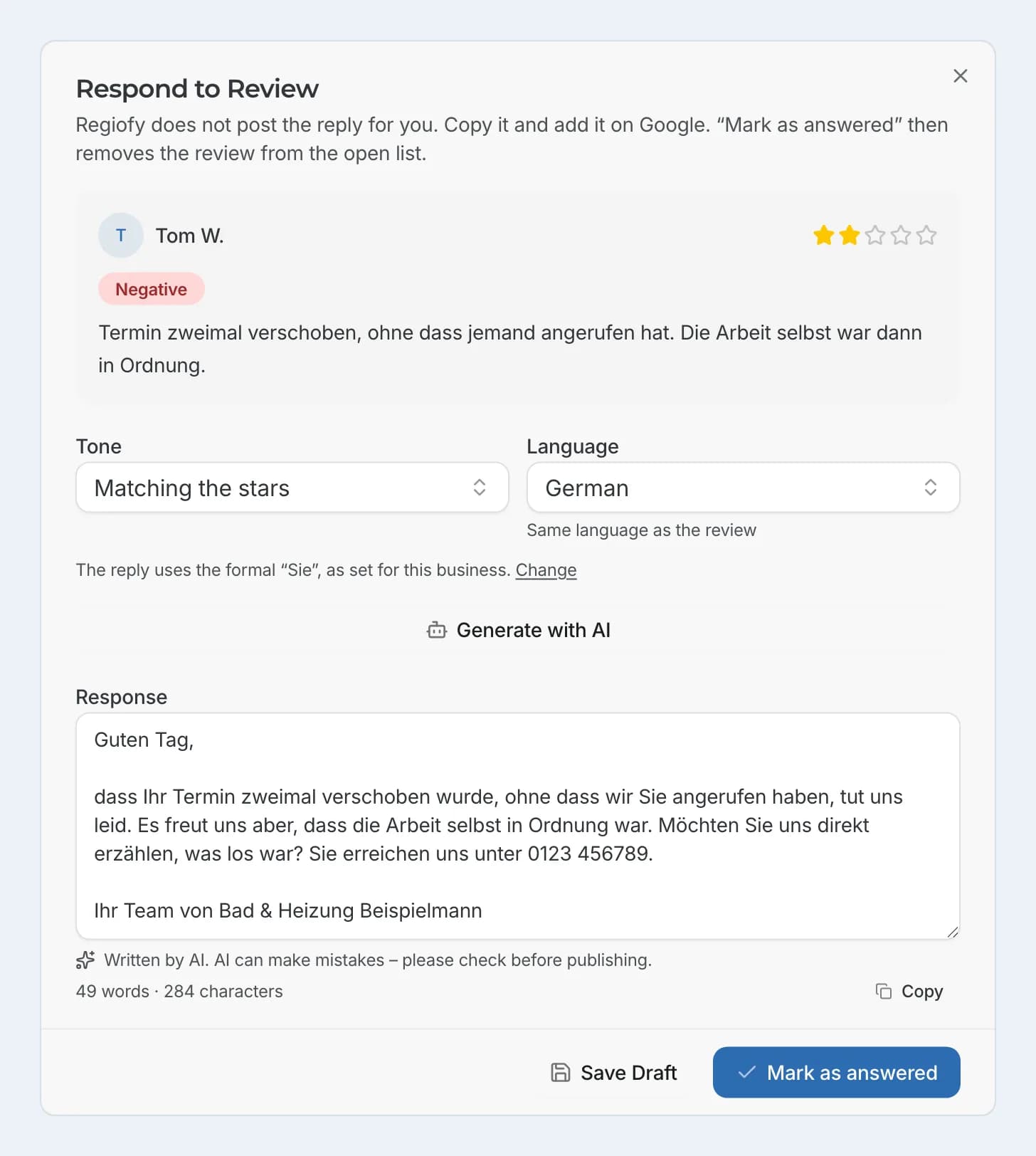Click the Change link for formal address

546,570
